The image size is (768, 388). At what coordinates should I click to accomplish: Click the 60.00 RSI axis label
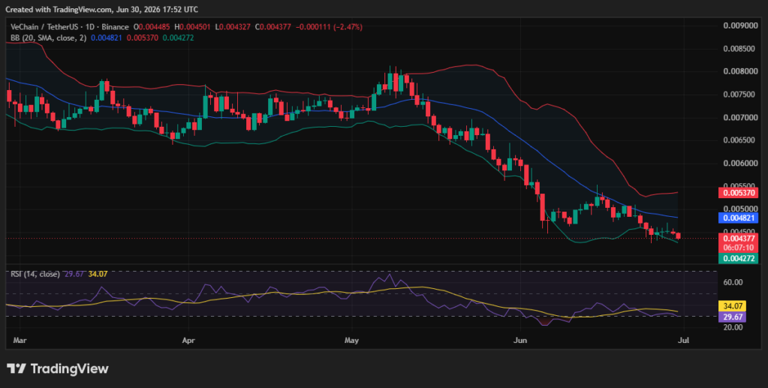pos(733,282)
